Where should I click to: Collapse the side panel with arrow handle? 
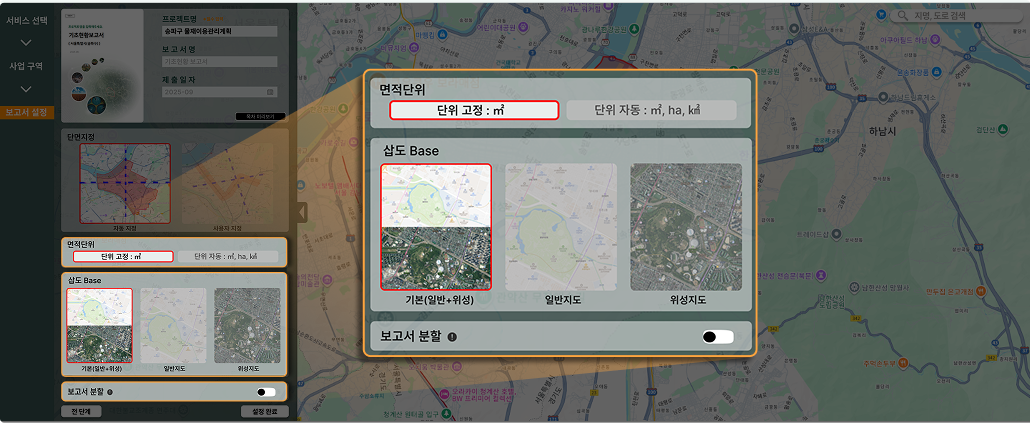pos(300,212)
